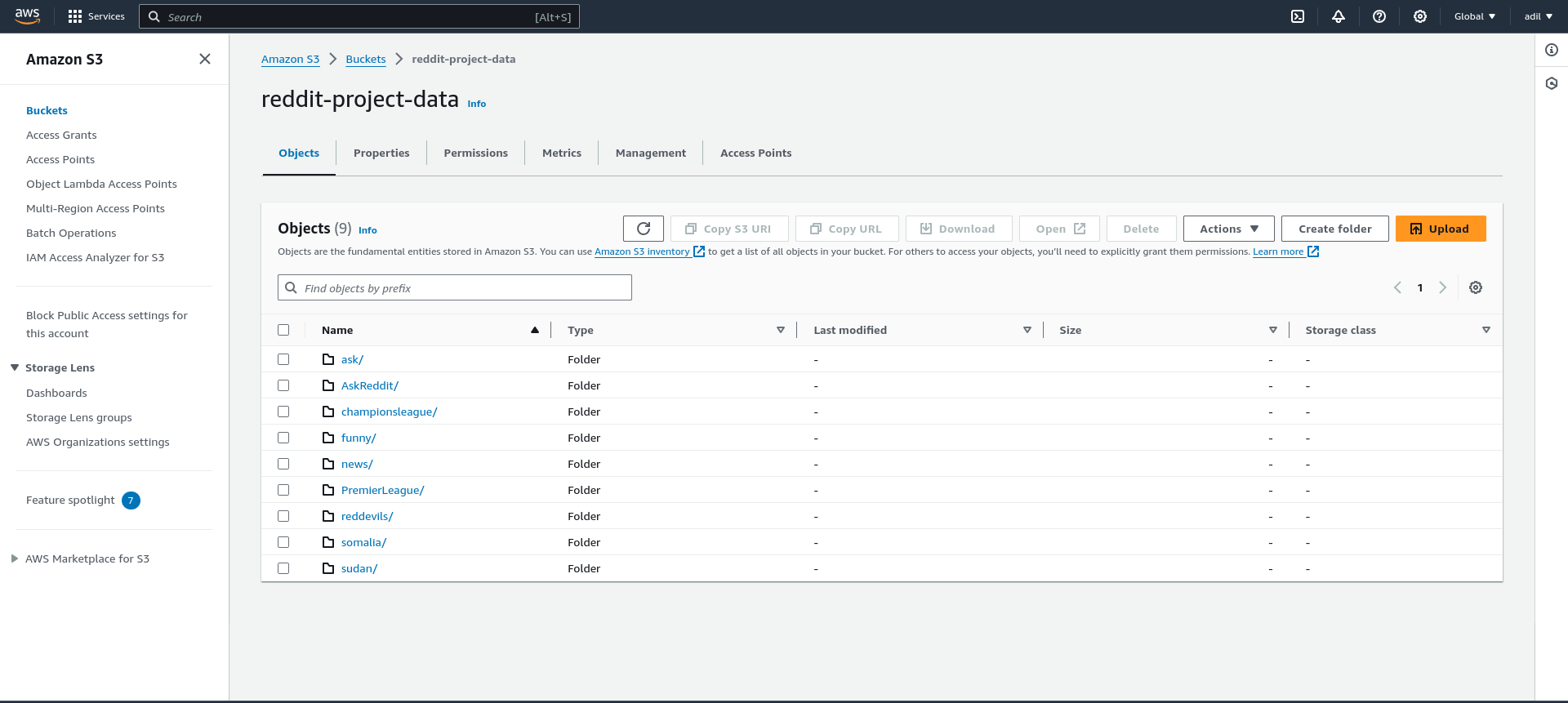The height and width of the screenshot is (703, 1568).
Task: Click the reddevils/ folder icon
Action: pos(328,516)
